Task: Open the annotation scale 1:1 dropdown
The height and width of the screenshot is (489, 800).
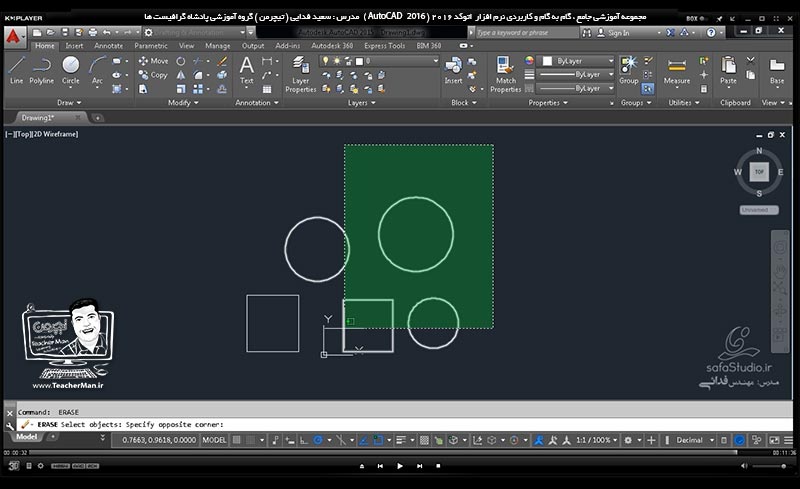Action: click(596, 440)
